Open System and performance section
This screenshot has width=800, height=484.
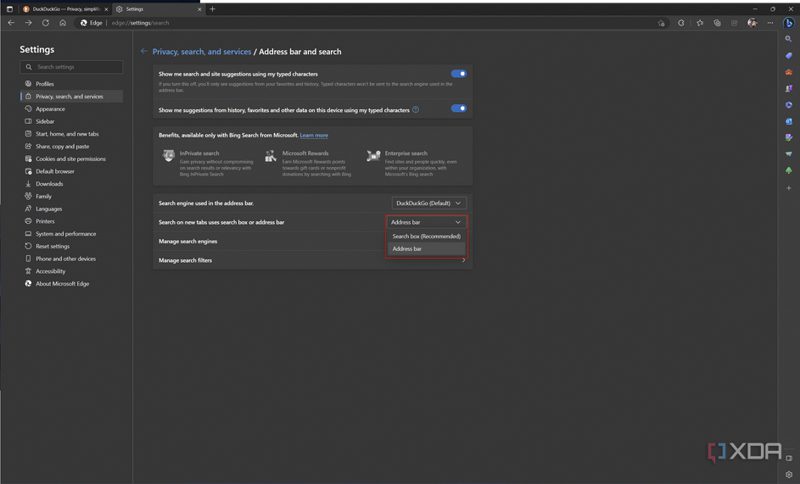71,234
